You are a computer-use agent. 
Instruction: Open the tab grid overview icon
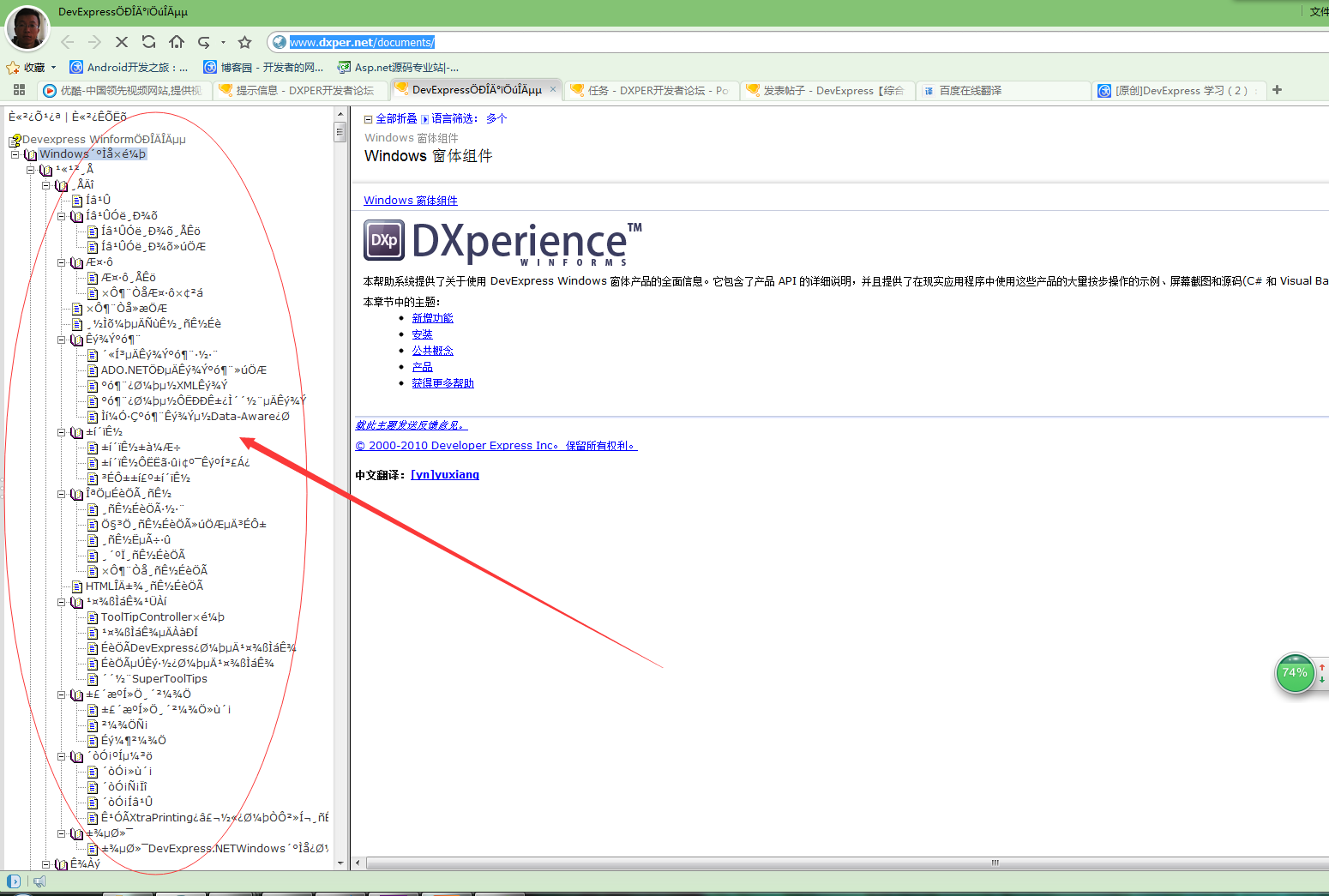click(19, 90)
